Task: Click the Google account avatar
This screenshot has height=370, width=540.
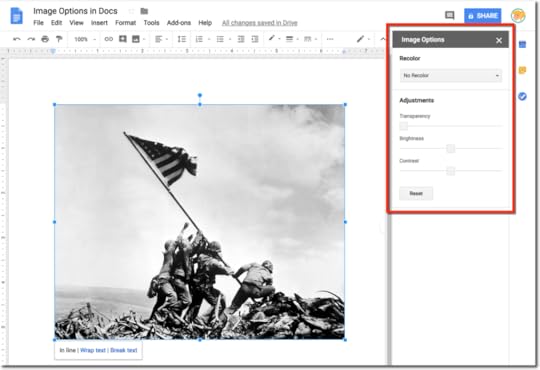Action: point(518,16)
